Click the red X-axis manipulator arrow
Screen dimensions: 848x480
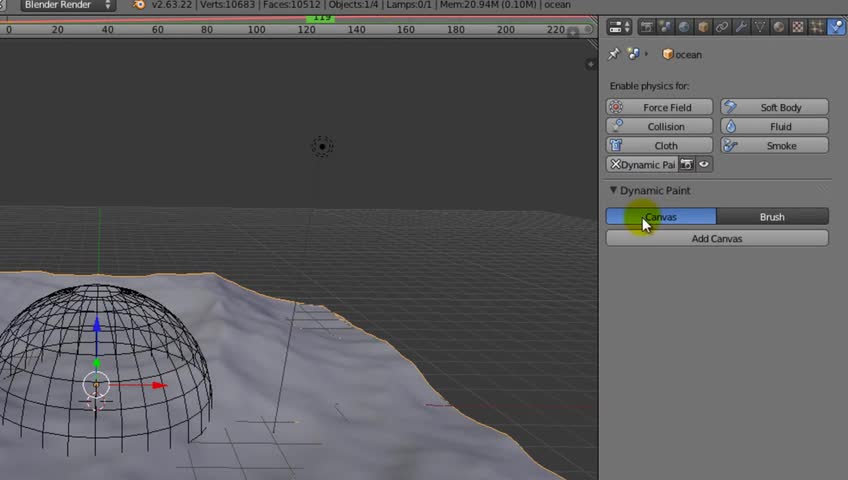click(x=159, y=385)
